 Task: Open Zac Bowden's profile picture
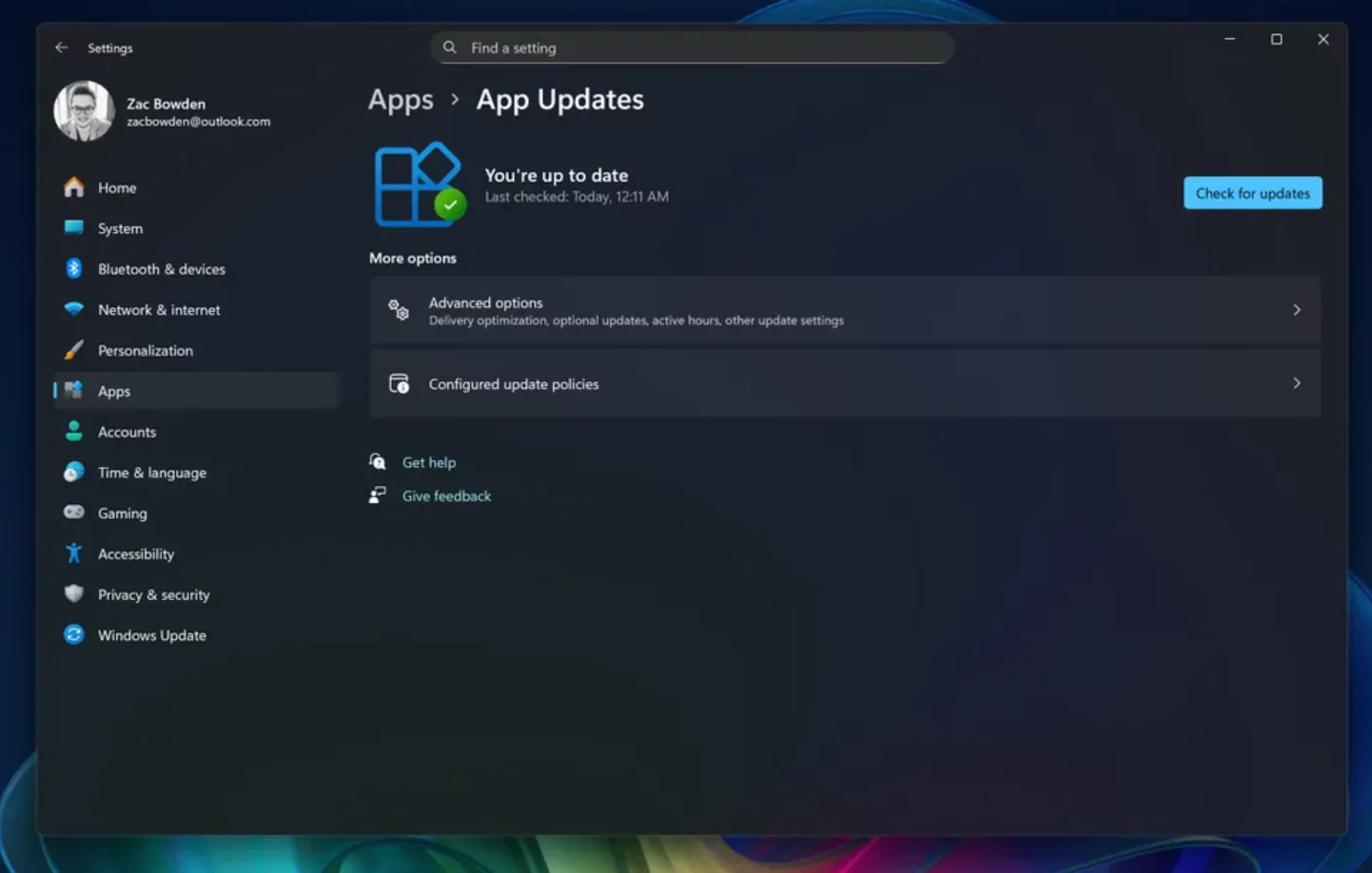84,111
